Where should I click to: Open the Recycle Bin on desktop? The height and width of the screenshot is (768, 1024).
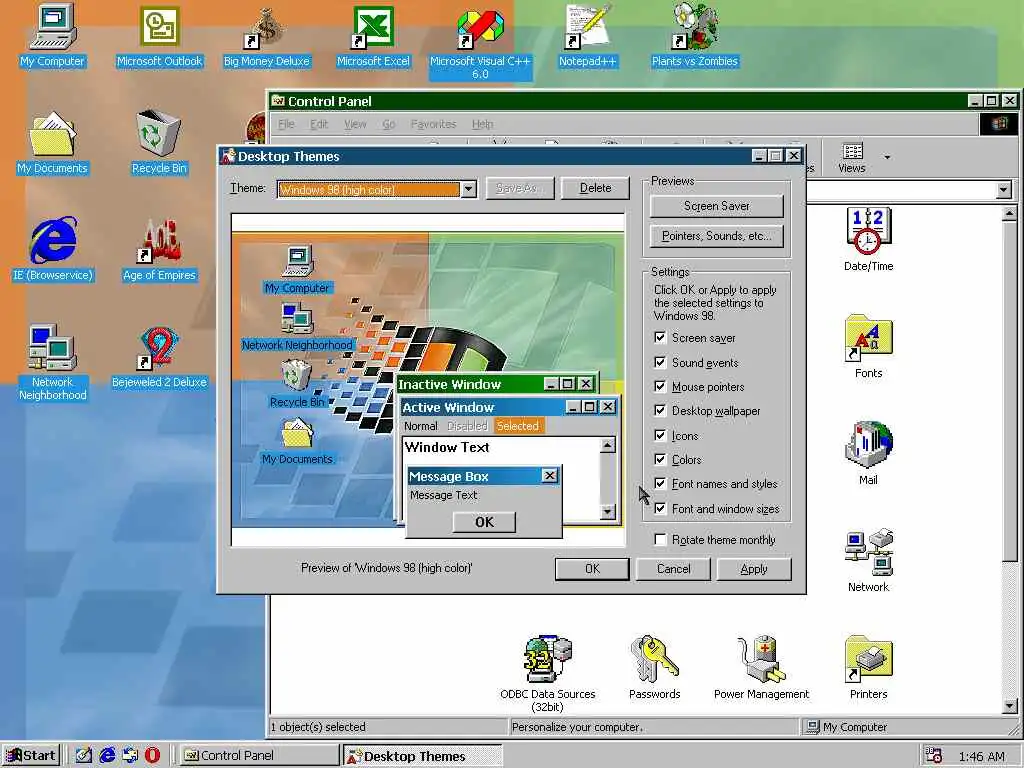(159, 142)
